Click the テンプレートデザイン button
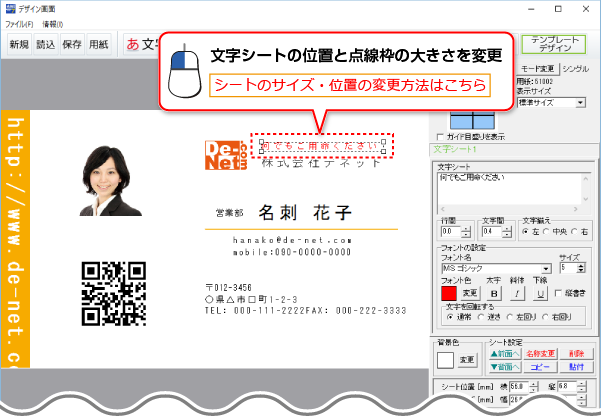Viewport: 601px width, 417px height. 555,44
